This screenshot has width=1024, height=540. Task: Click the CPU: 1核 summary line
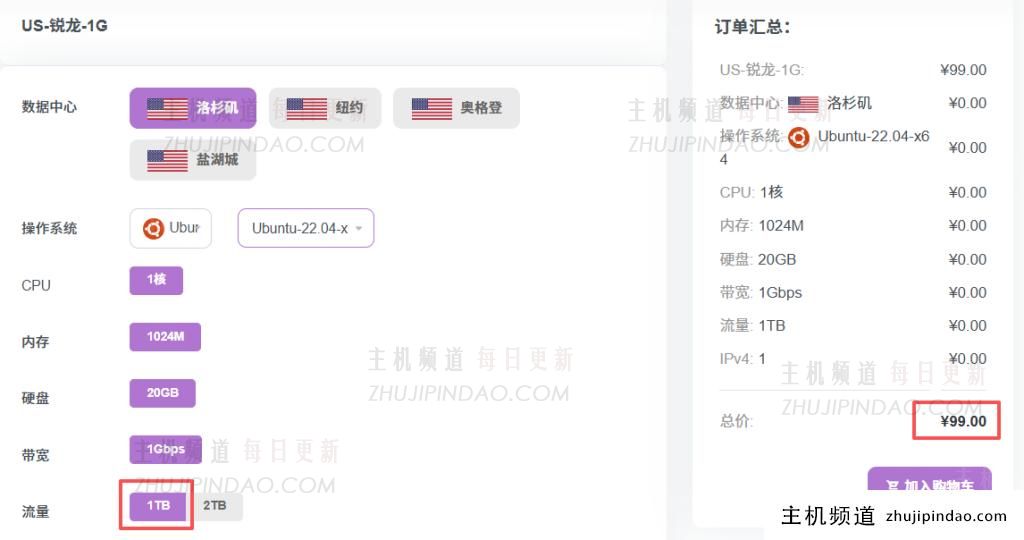click(751, 193)
